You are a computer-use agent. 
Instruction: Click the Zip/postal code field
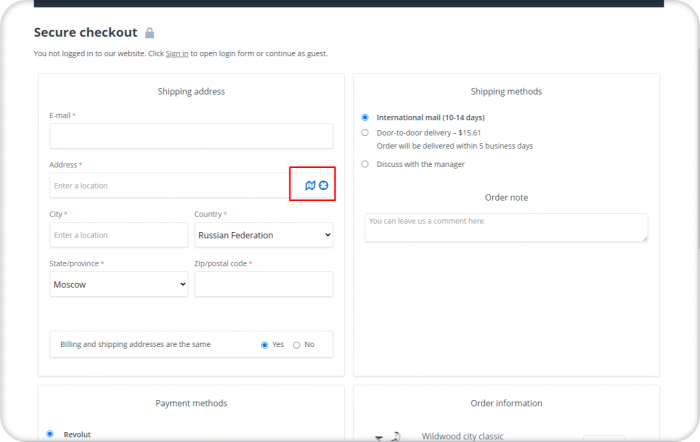point(263,284)
